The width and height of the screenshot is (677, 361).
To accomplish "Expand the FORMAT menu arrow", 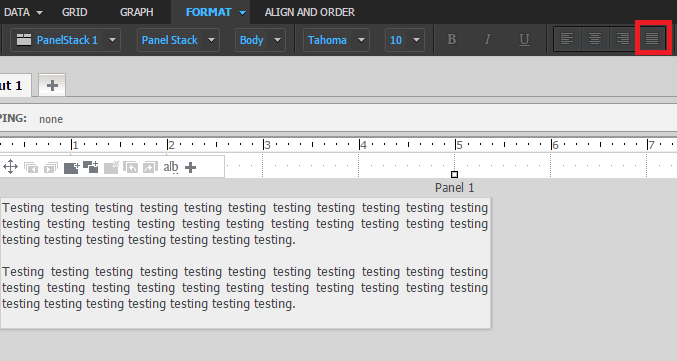I will 243,13.
